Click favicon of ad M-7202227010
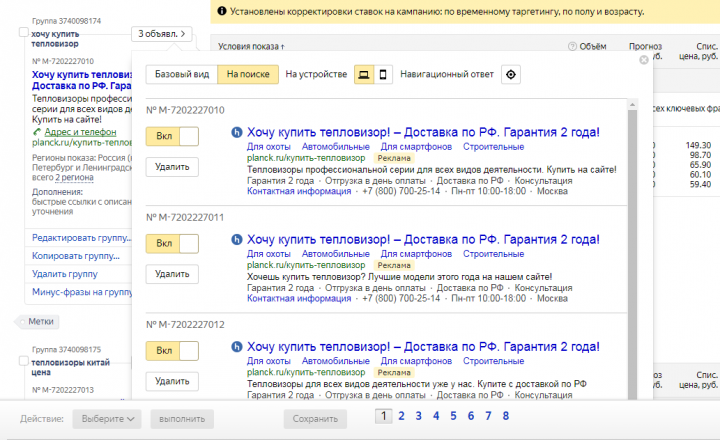This screenshot has width=720, height=440. (x=236, y=133)
